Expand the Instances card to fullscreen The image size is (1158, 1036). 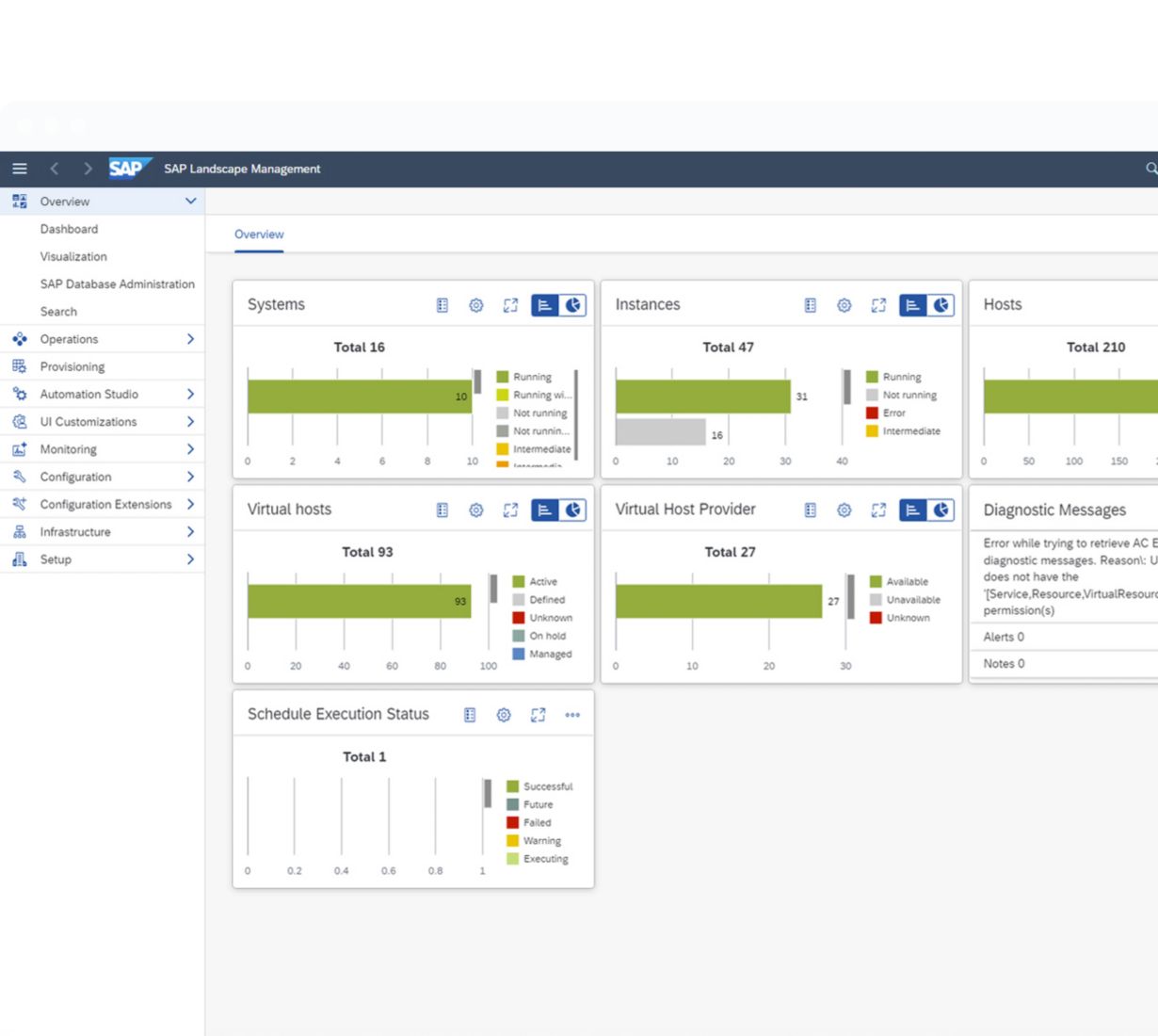pos(878,305)
